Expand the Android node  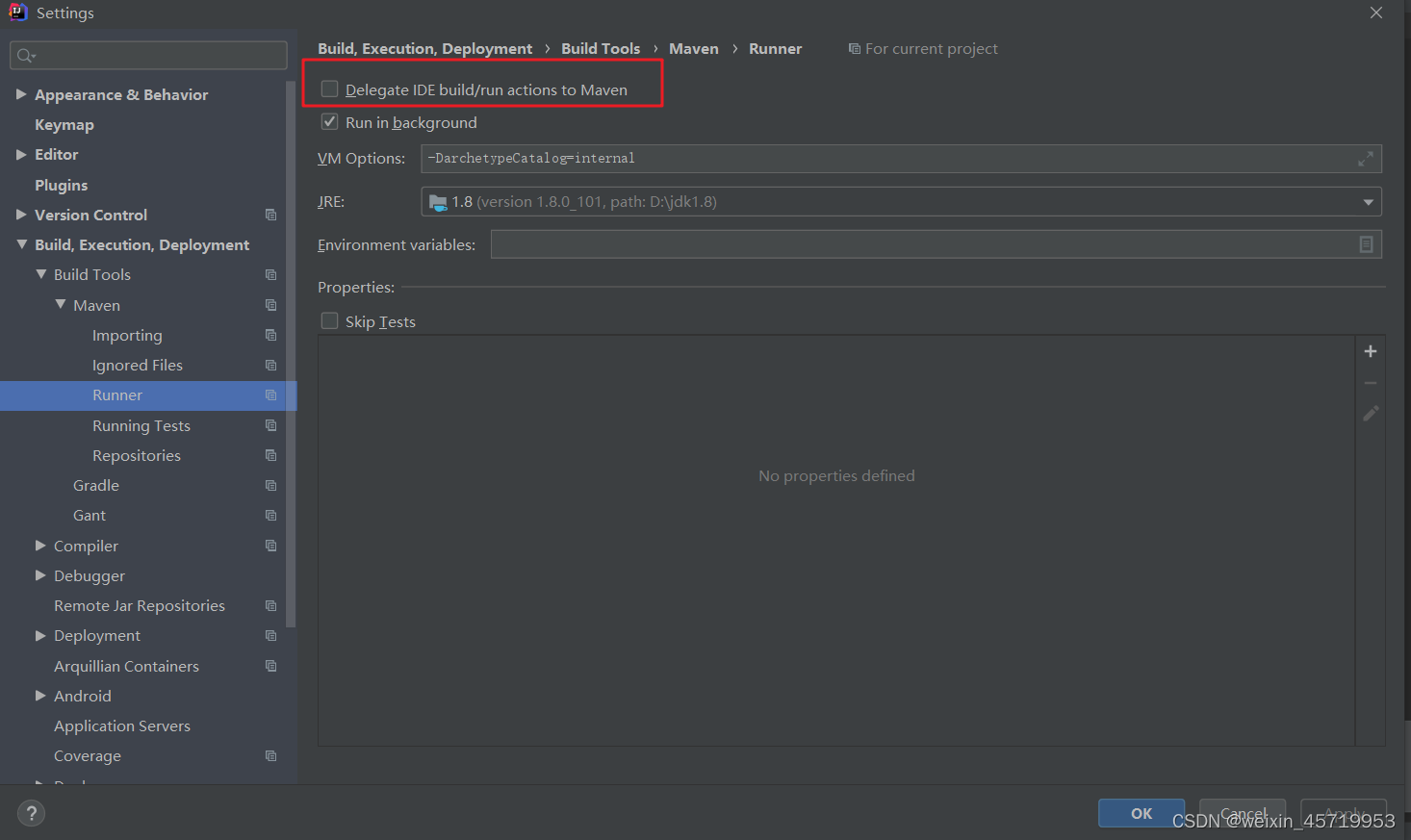click(40, 696)
